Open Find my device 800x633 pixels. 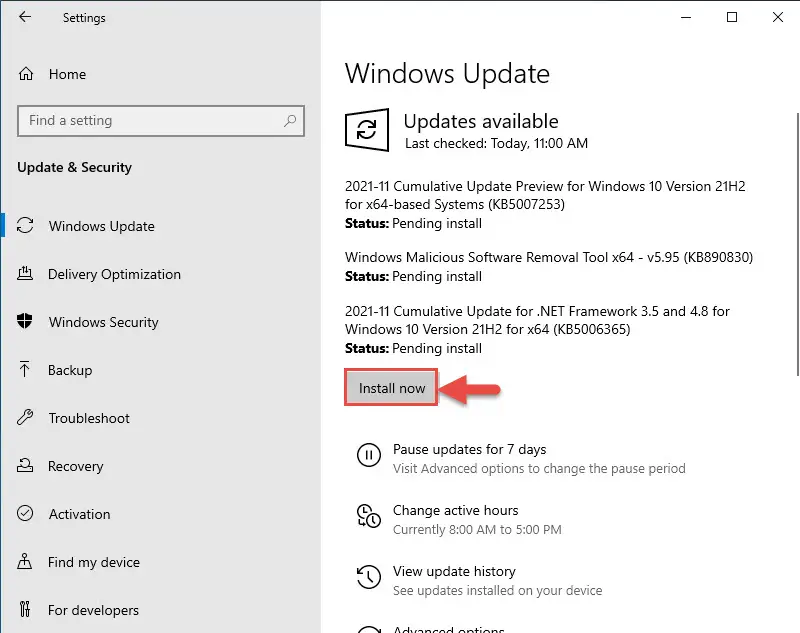(x=94, y=562)
